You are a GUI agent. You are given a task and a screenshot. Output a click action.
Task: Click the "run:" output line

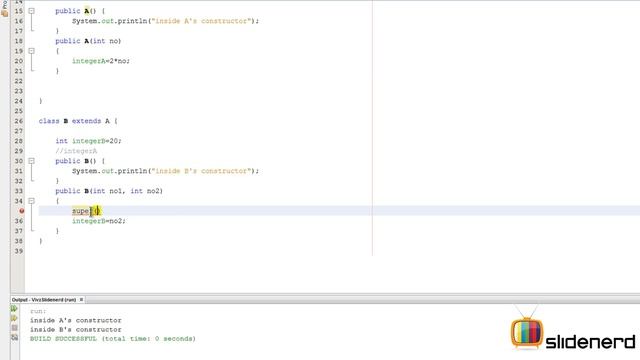[38, 311]
